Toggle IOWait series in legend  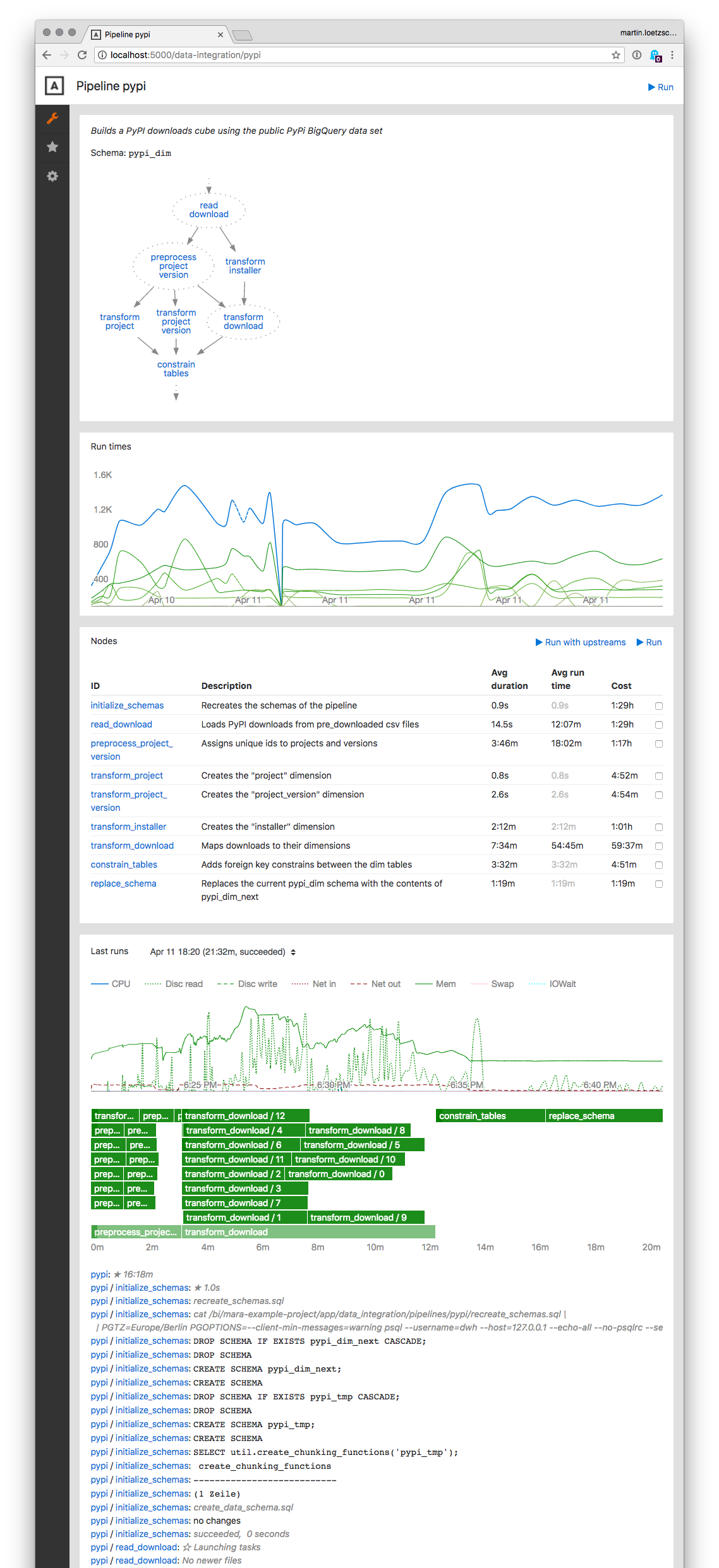click(x=553, y=984)
